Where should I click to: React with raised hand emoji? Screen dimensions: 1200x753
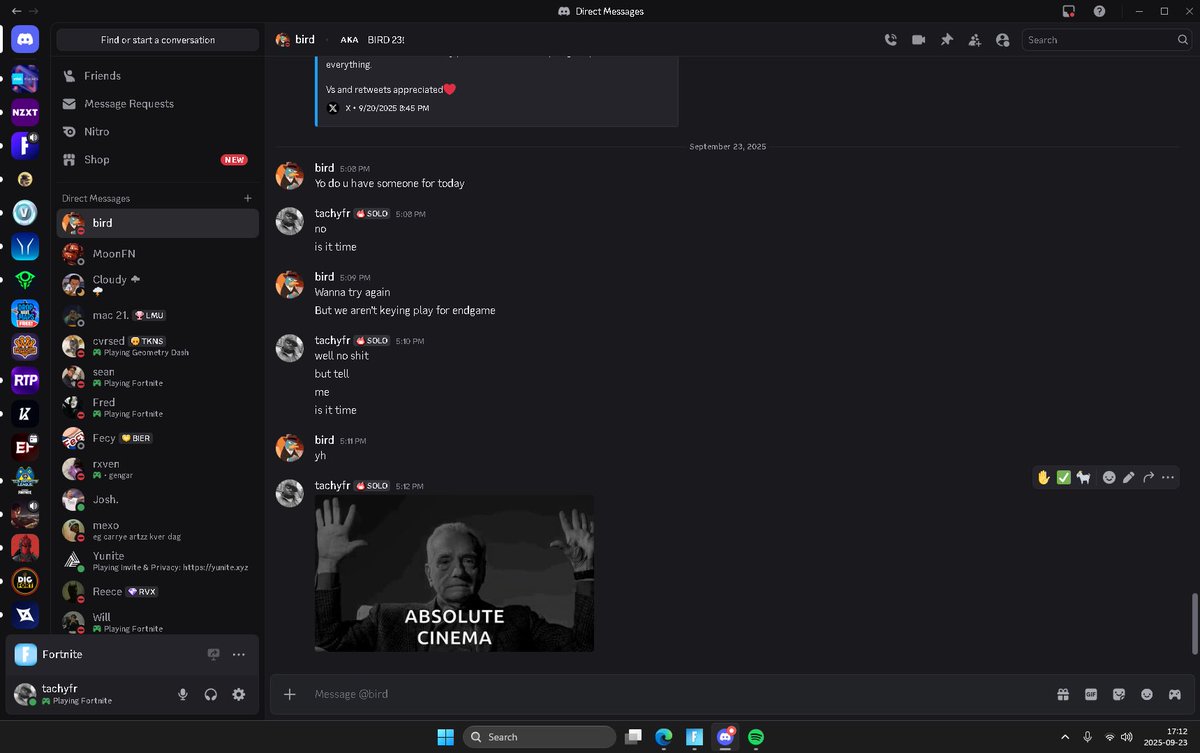(x=1043, y=477)
